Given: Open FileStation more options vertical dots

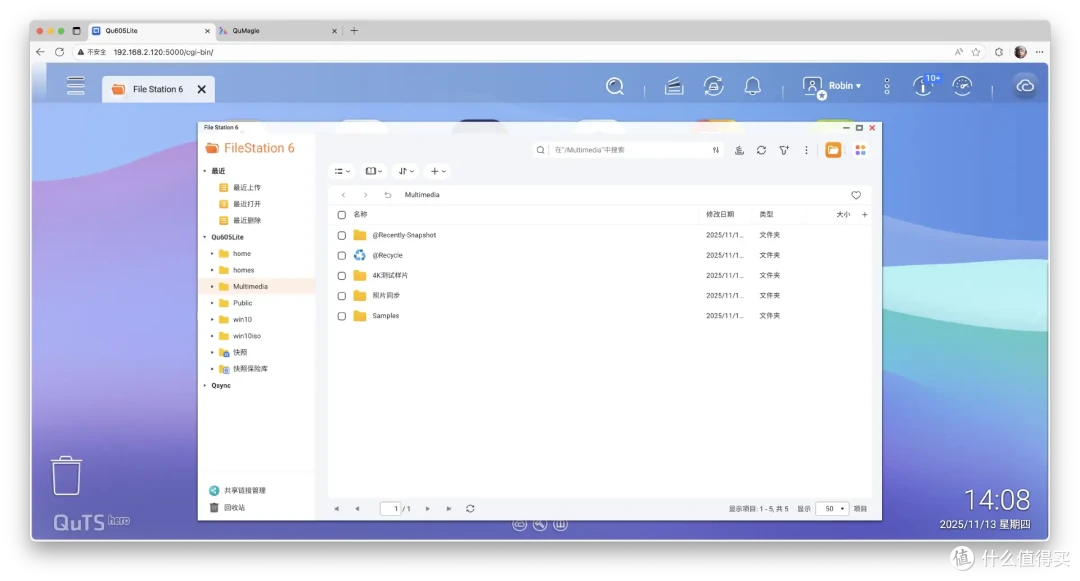Looking at the screenshot, I should point(806,150).
